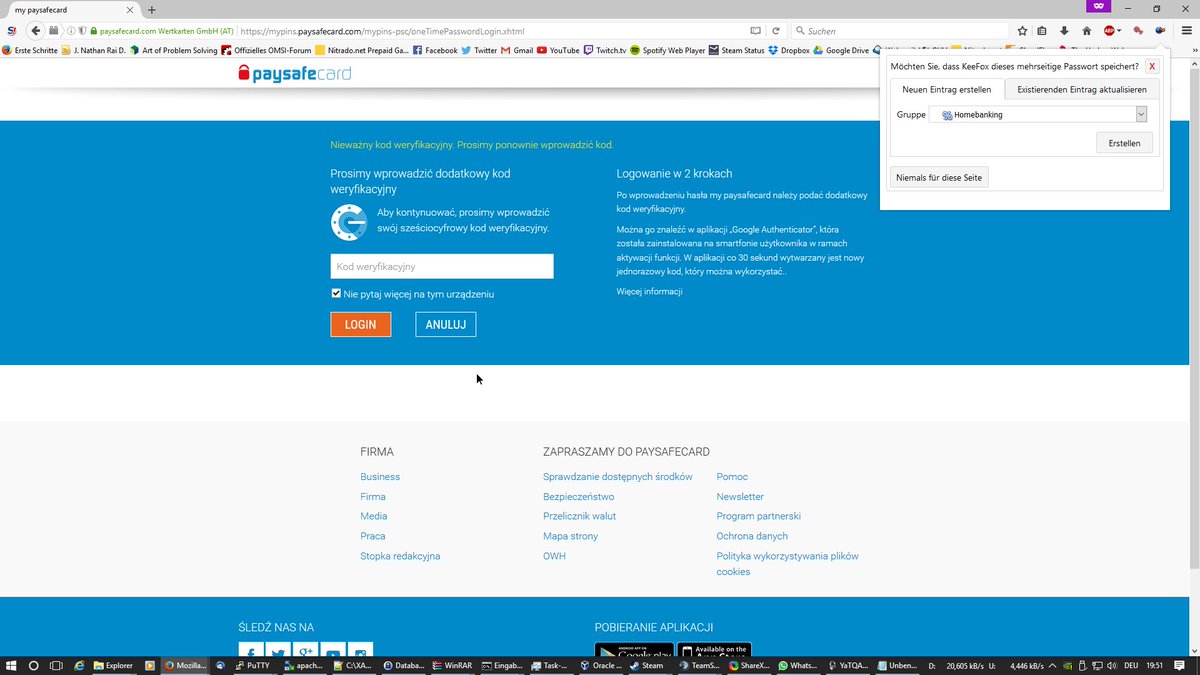Image resolution: width=1200 pixels, height=675 pixels.
Task: Click the paysafecard logo
Action: coord(295,73)
